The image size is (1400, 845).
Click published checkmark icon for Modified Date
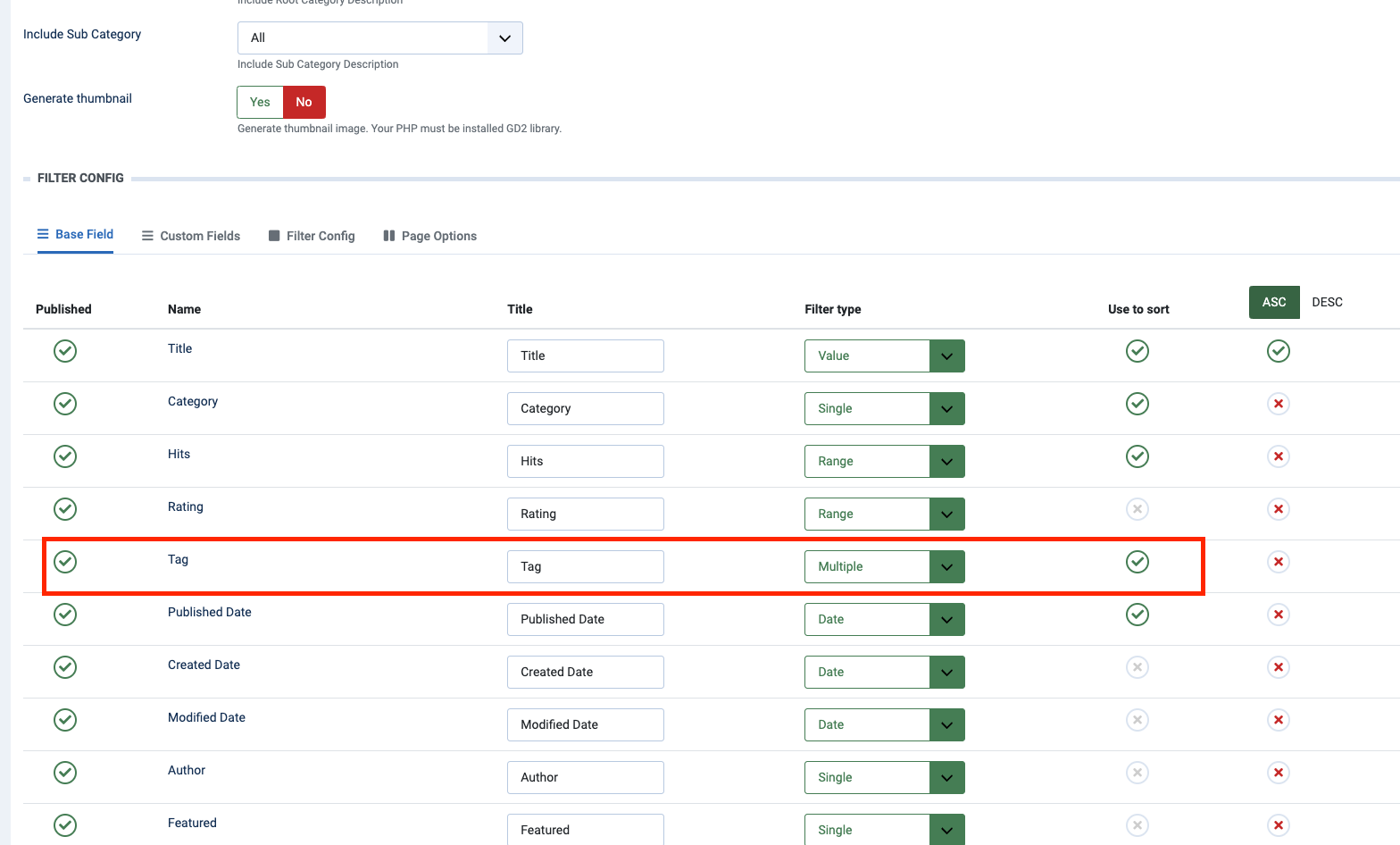pyautogui.click(x=65, y=720)
